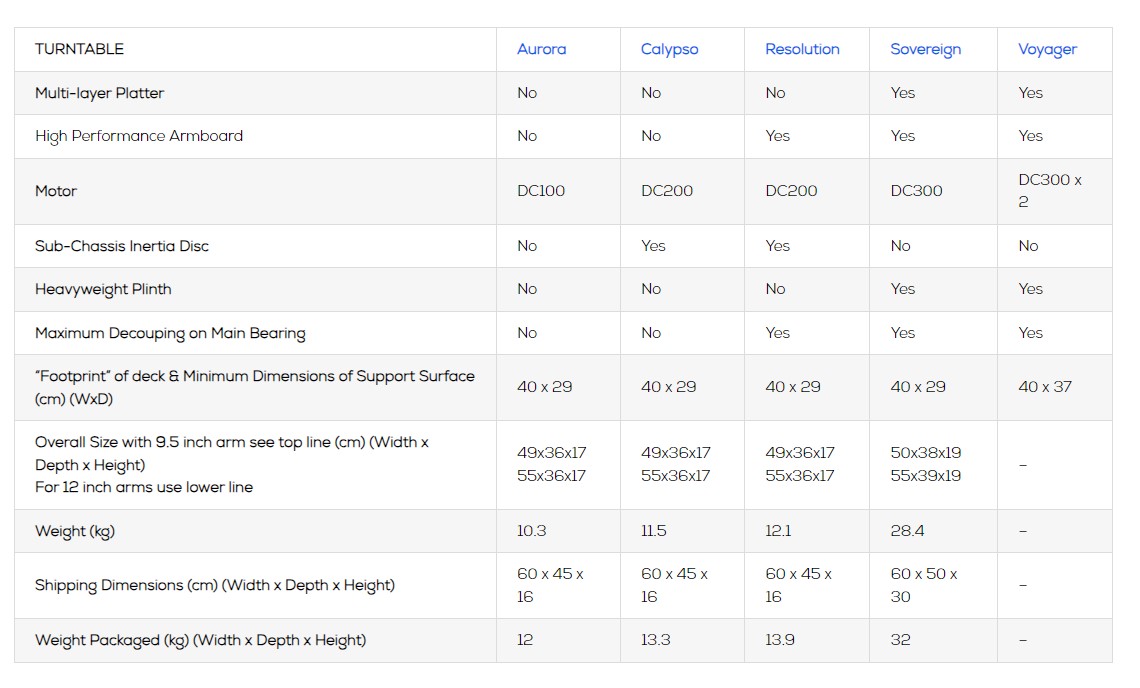Click the 'Footprint of deck' row label
Screen dimensions: 1140x688
tap(254, 388)
